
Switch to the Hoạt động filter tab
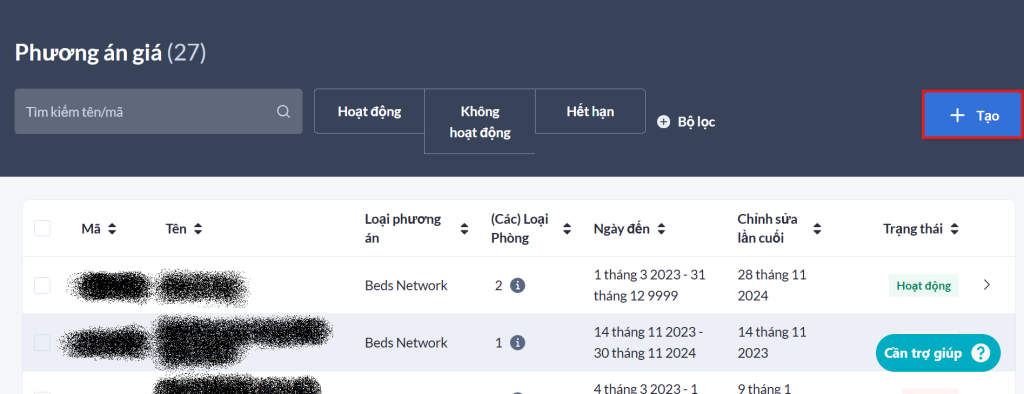370,111
